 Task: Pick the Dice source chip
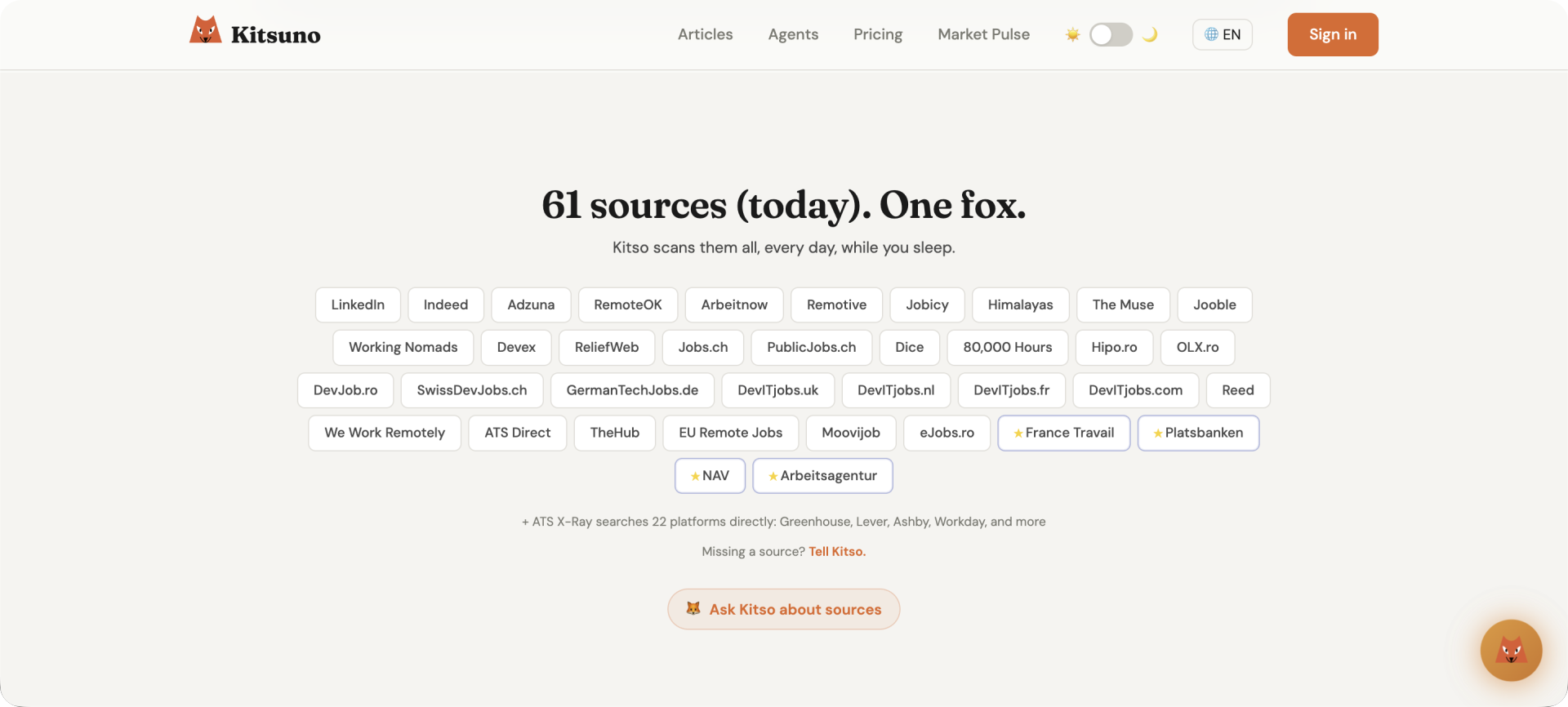click(x=910, y=348)
